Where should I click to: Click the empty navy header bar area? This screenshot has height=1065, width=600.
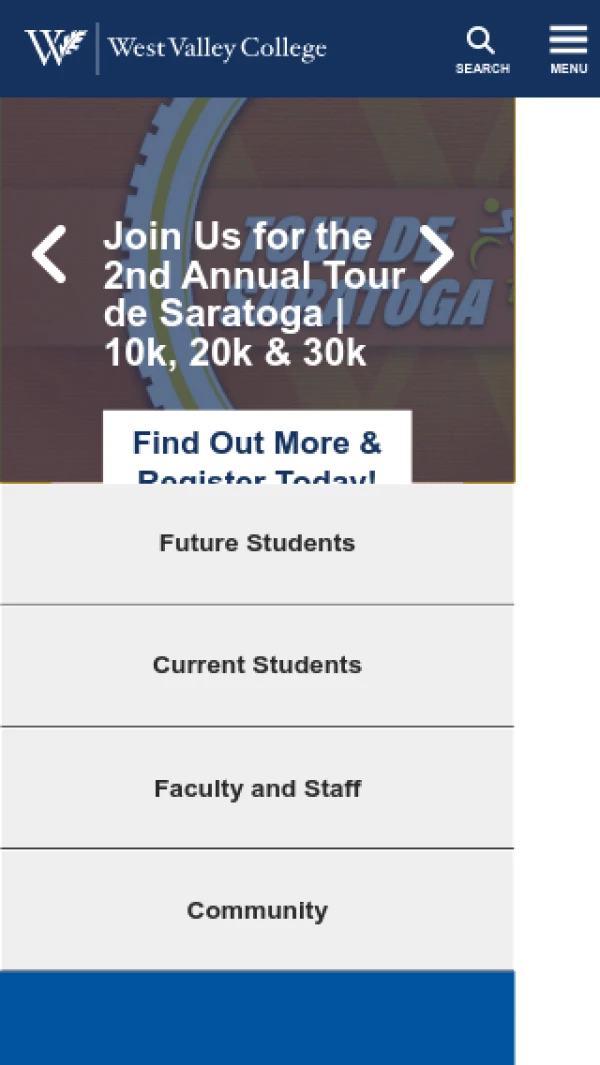(391, 48)
